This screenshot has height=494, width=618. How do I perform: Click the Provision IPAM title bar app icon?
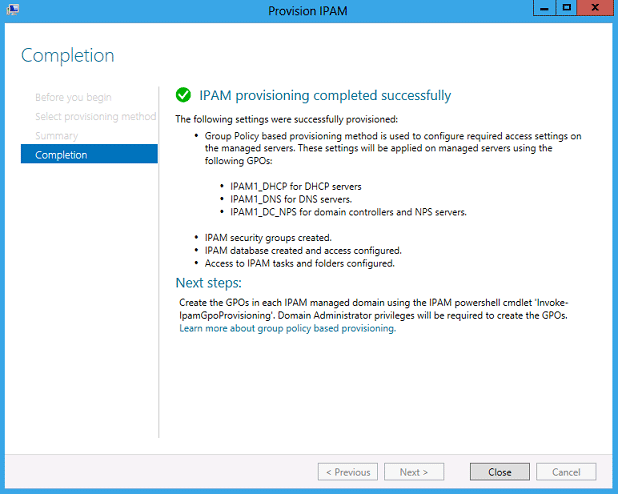(x=12, y=9)
